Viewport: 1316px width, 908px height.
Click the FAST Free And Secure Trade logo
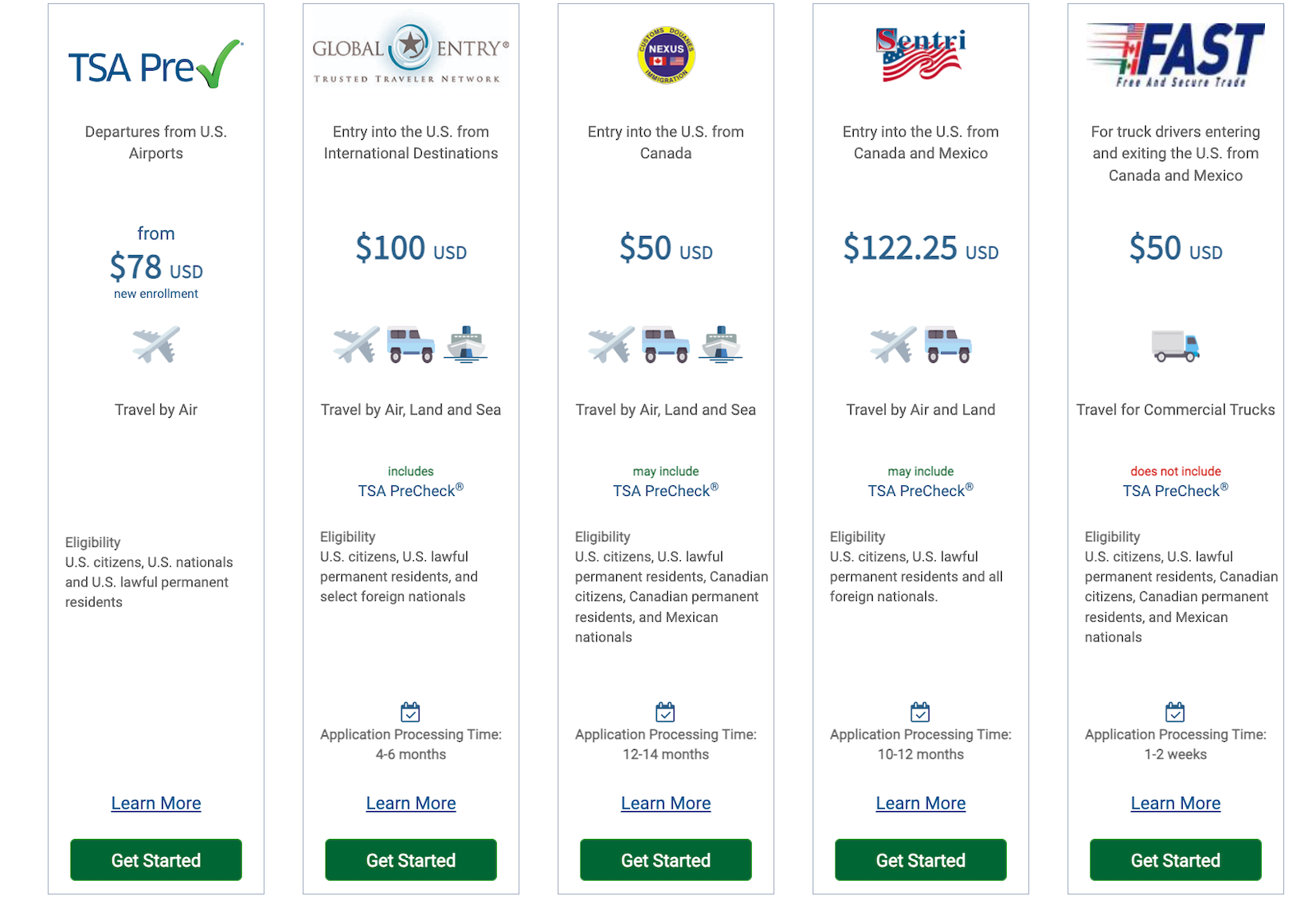click(1175, 54)
